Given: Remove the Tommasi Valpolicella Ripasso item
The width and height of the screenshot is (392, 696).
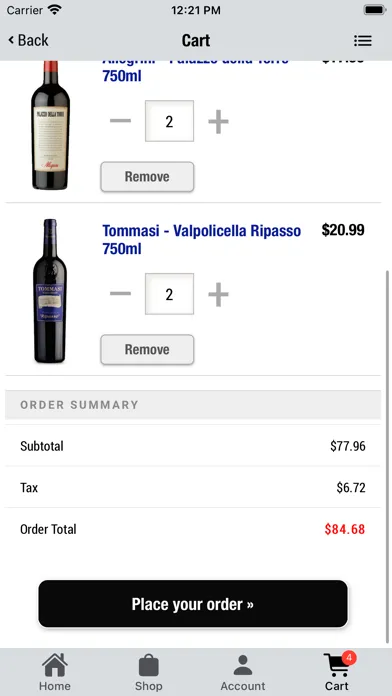Looking at the screenshot, I should 147,350.
